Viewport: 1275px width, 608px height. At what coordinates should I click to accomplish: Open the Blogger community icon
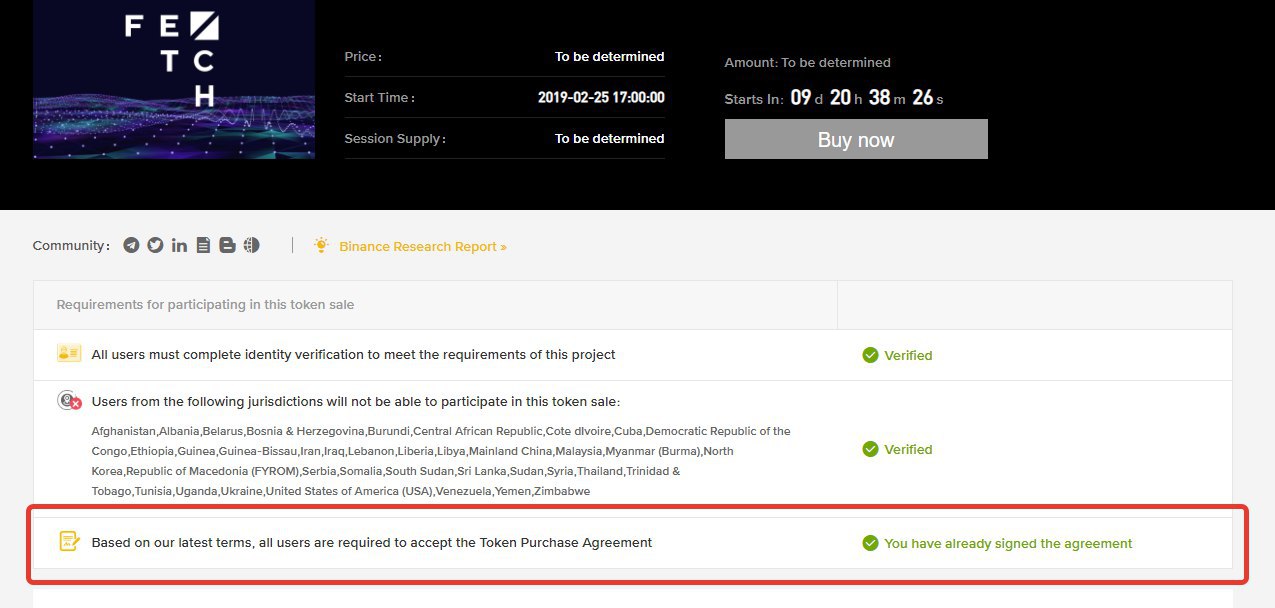(227, 245)
